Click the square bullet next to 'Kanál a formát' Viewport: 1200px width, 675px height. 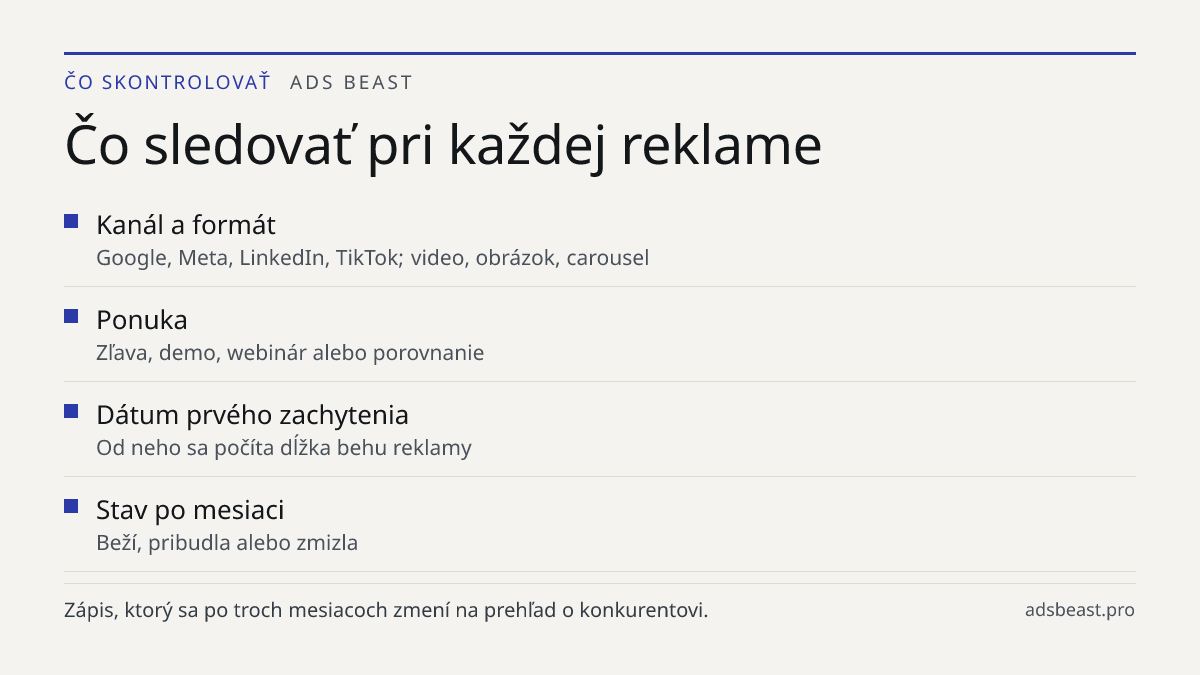(71, 221)
